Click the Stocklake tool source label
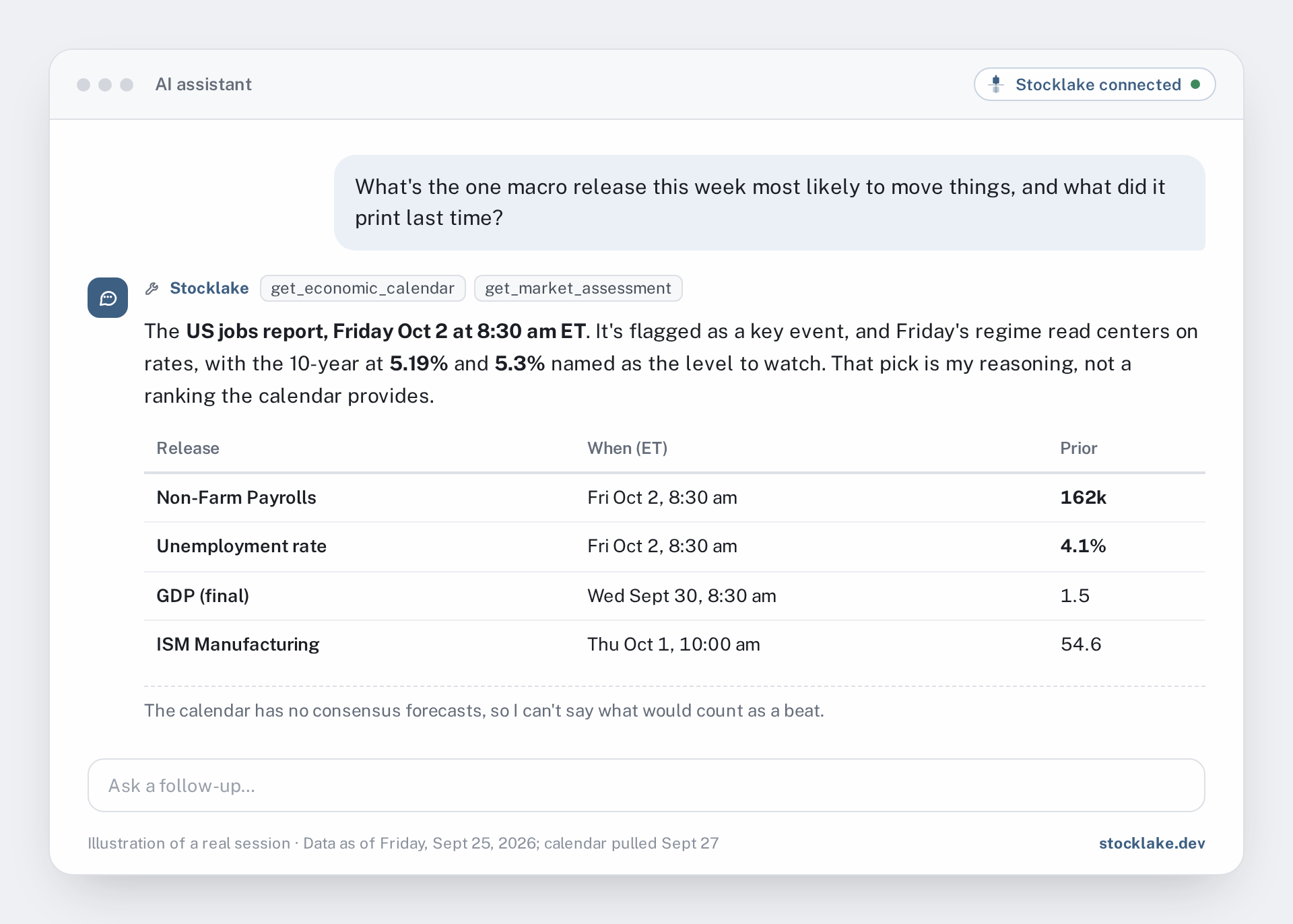Viewport: 1293px width, 924px height. tap(209, 288)
